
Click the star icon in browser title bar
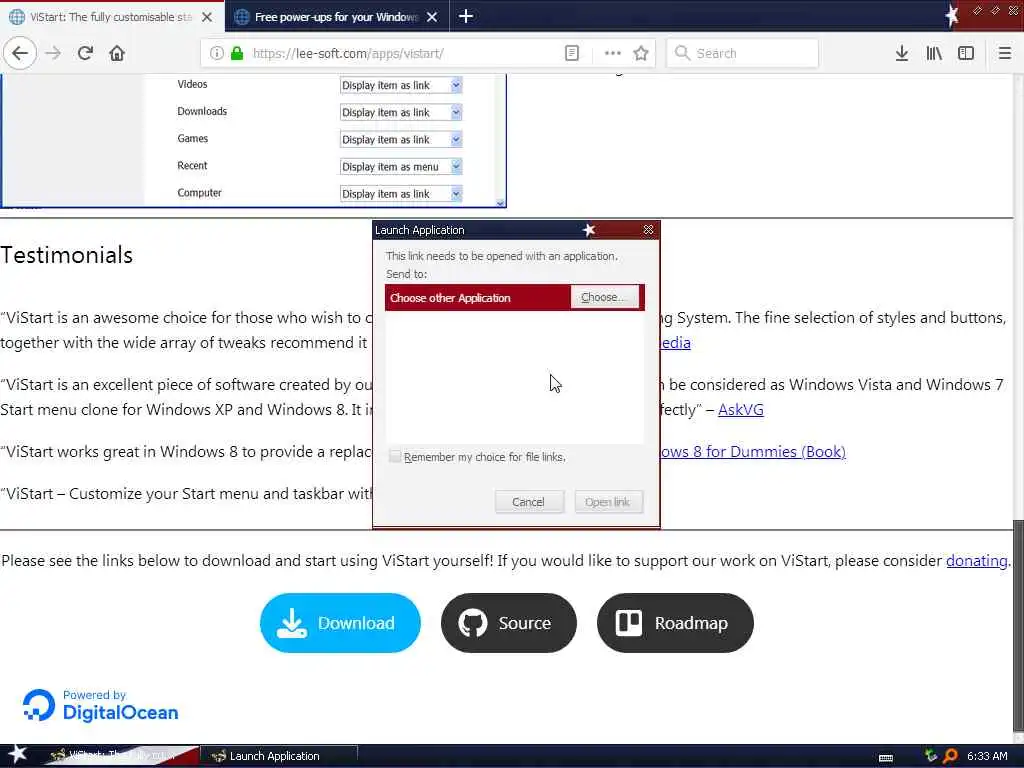[x=952, y=15]
